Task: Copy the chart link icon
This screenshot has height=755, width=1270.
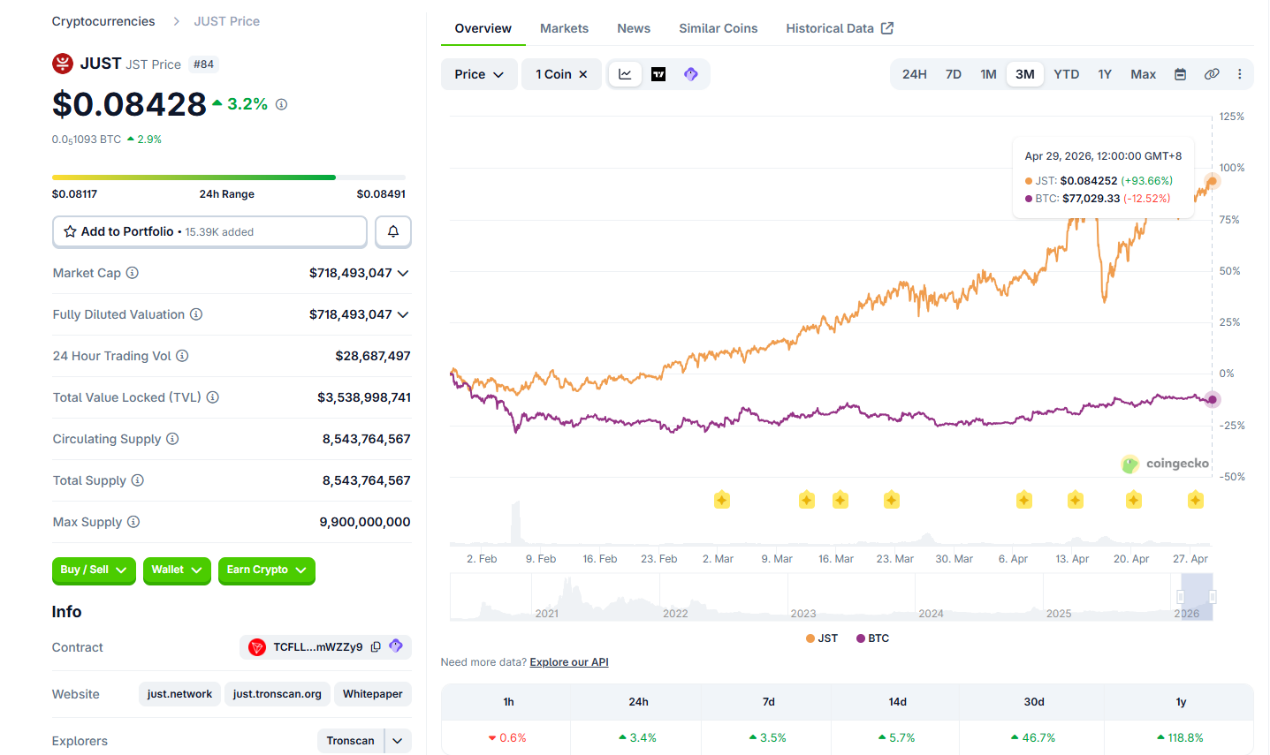Action: (x=1211, y=74)
